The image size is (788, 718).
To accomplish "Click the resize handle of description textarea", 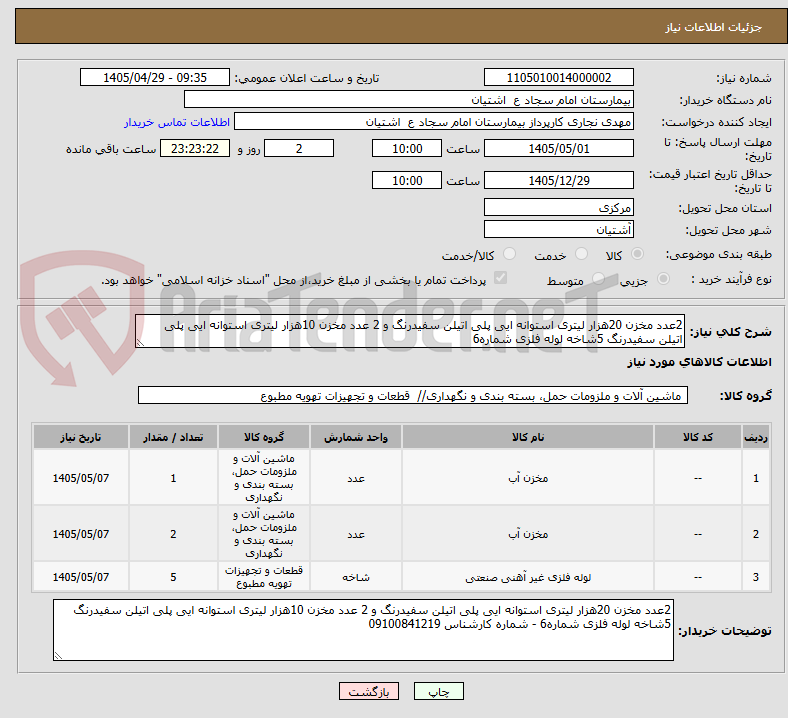I will coord(140,343).
